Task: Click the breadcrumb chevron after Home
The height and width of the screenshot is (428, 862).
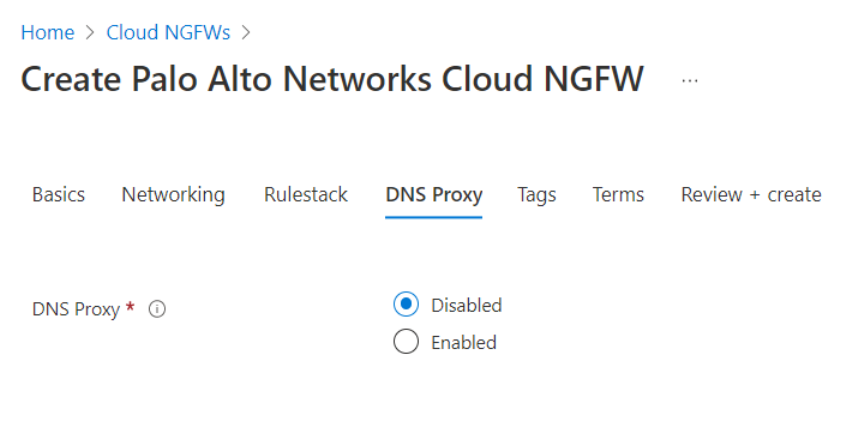Action: 90,33
